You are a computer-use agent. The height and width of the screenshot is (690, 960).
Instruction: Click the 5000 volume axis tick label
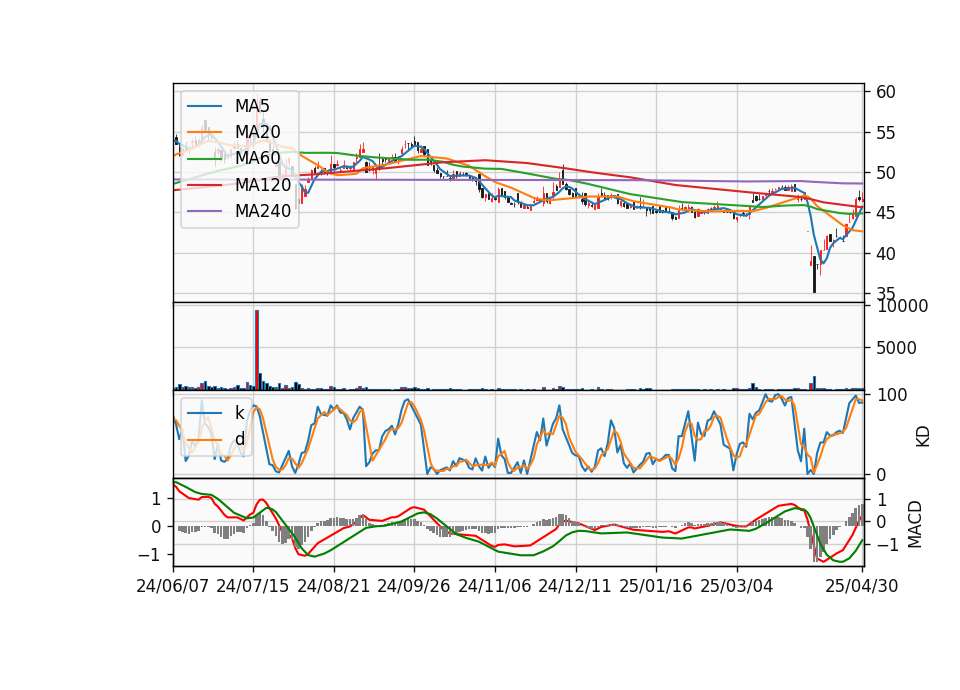click(x=896, y=348)
